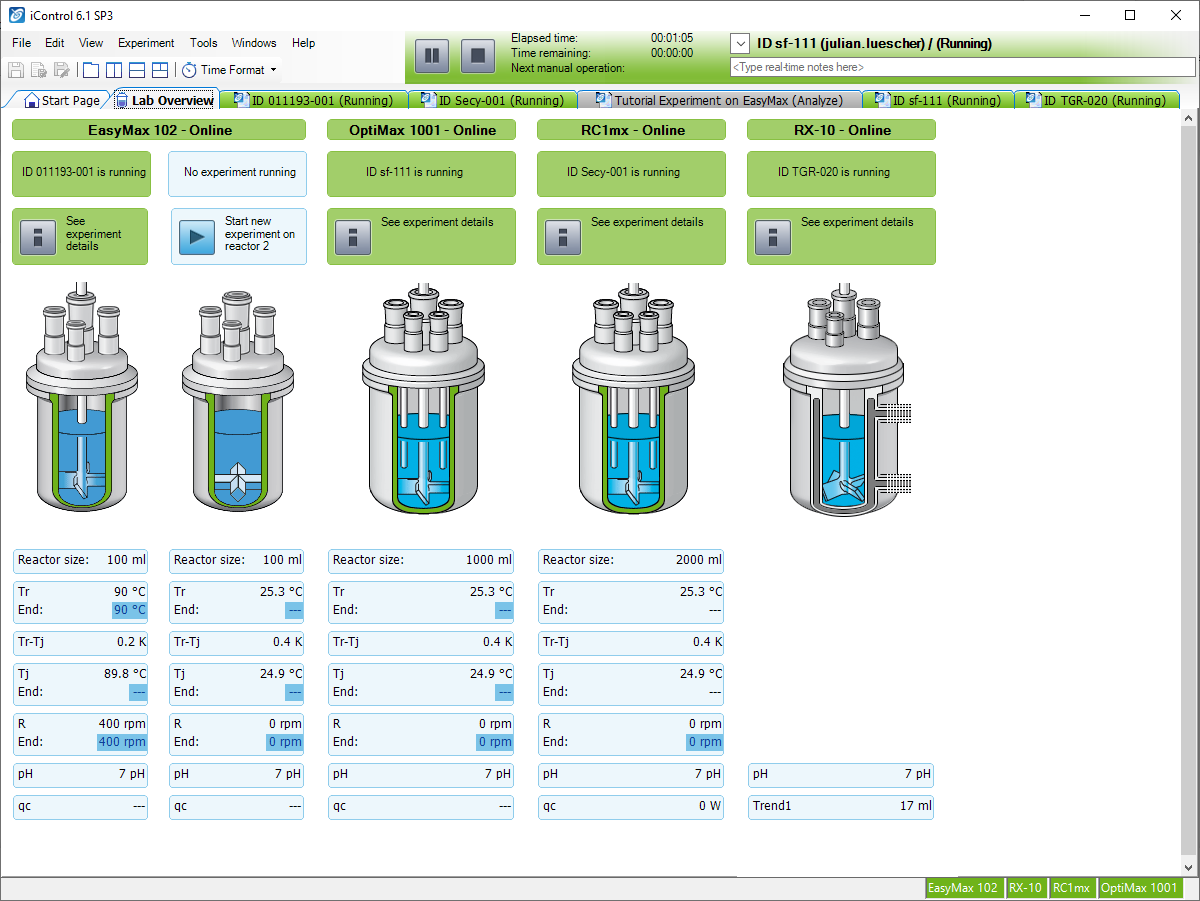Click the vertical scrollbar down arrow

[x=1190, y=867]
